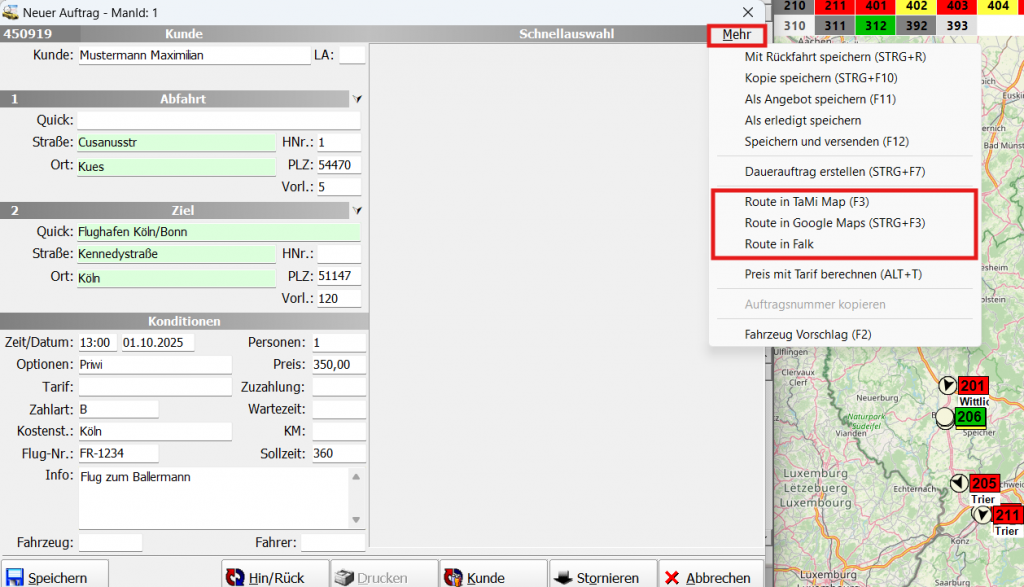
Task: Expand the Ziel section arrow
Action: tap(357, 211)
